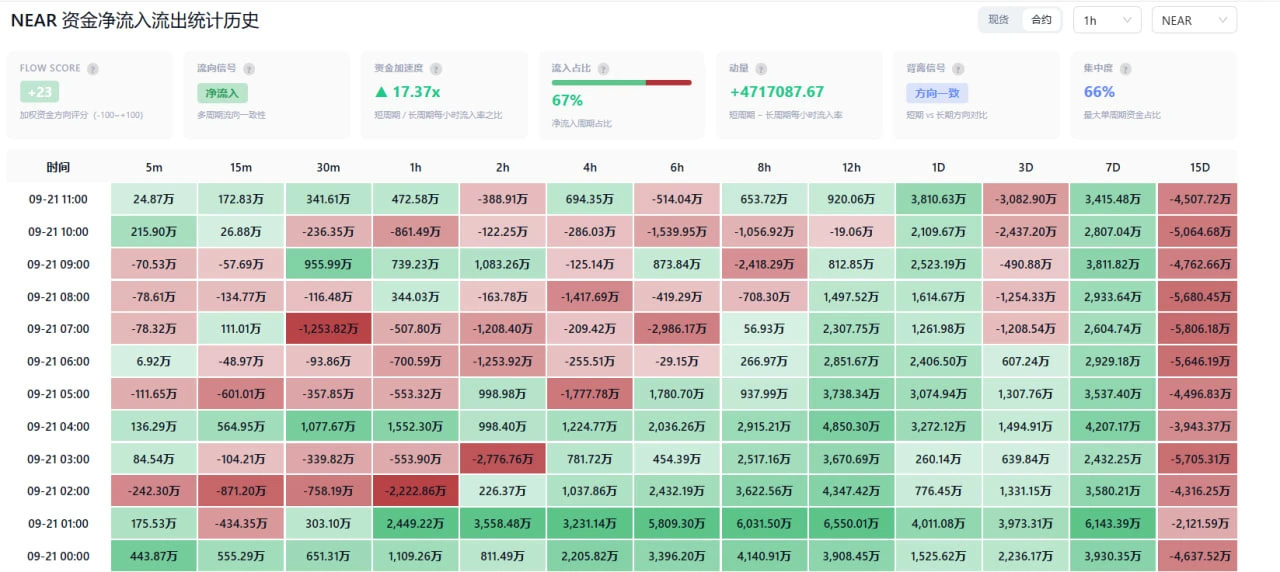Click the inflow ratio progress bar
This screenshot has height=572, width=1280.
621,82
